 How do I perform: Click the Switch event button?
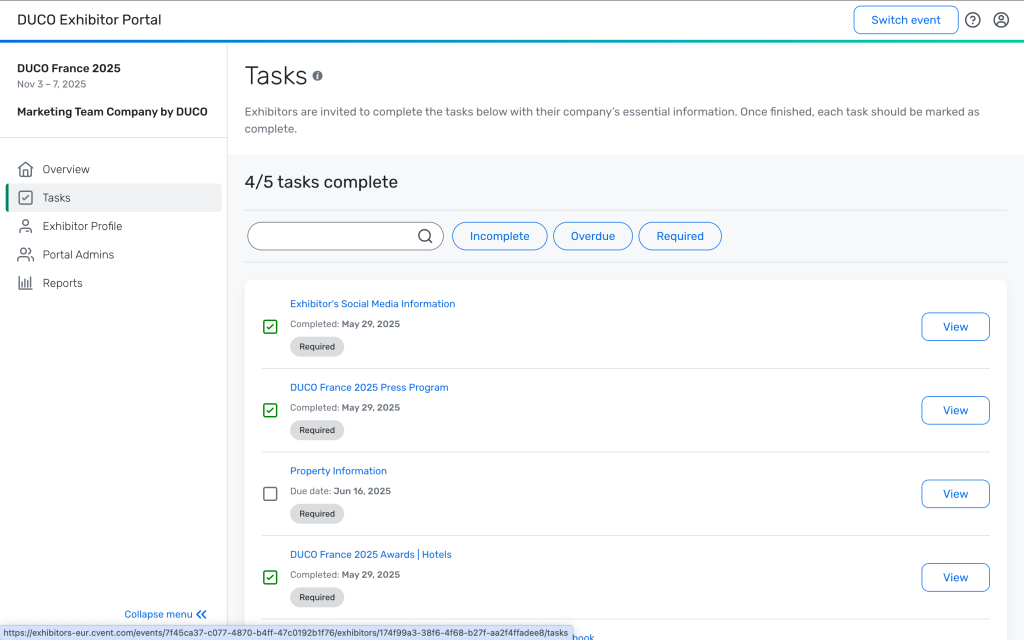pos(905,20)
